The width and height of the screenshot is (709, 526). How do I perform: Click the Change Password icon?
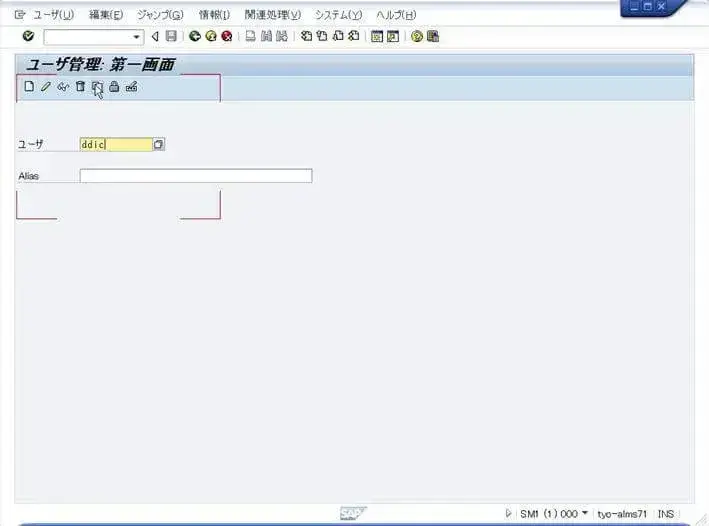point(132,86)
